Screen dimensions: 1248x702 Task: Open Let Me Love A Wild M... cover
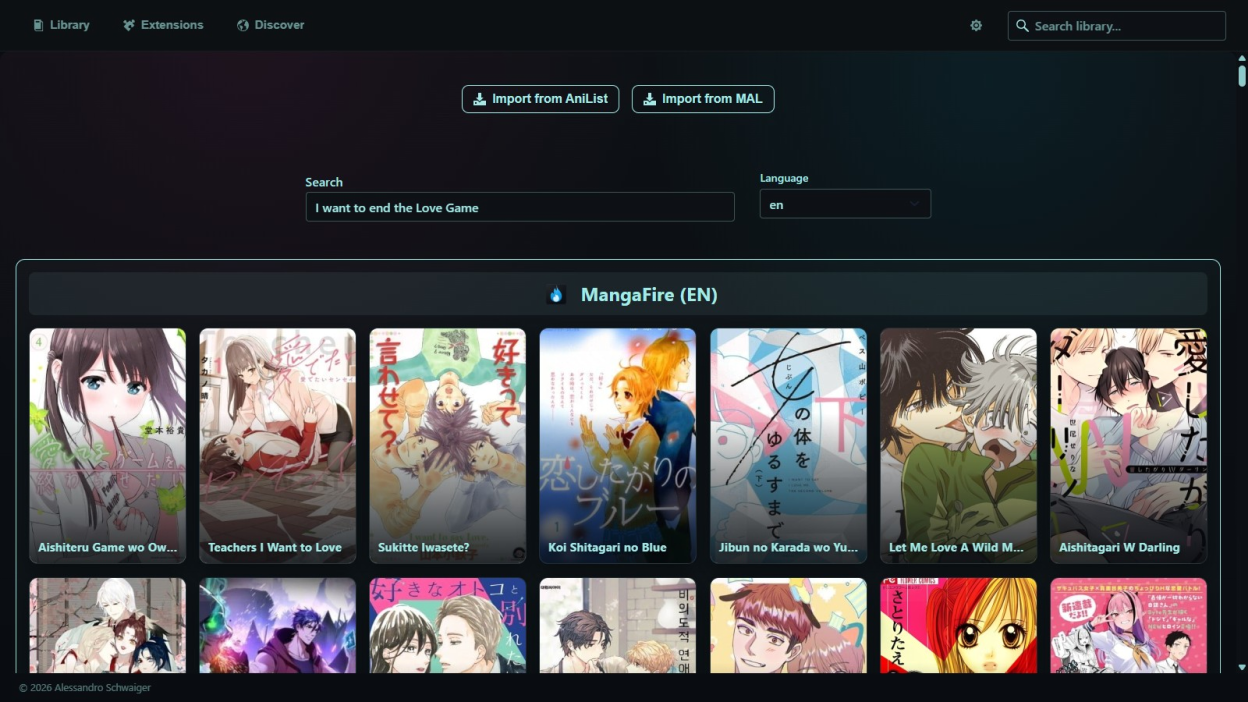coord(959,446)
